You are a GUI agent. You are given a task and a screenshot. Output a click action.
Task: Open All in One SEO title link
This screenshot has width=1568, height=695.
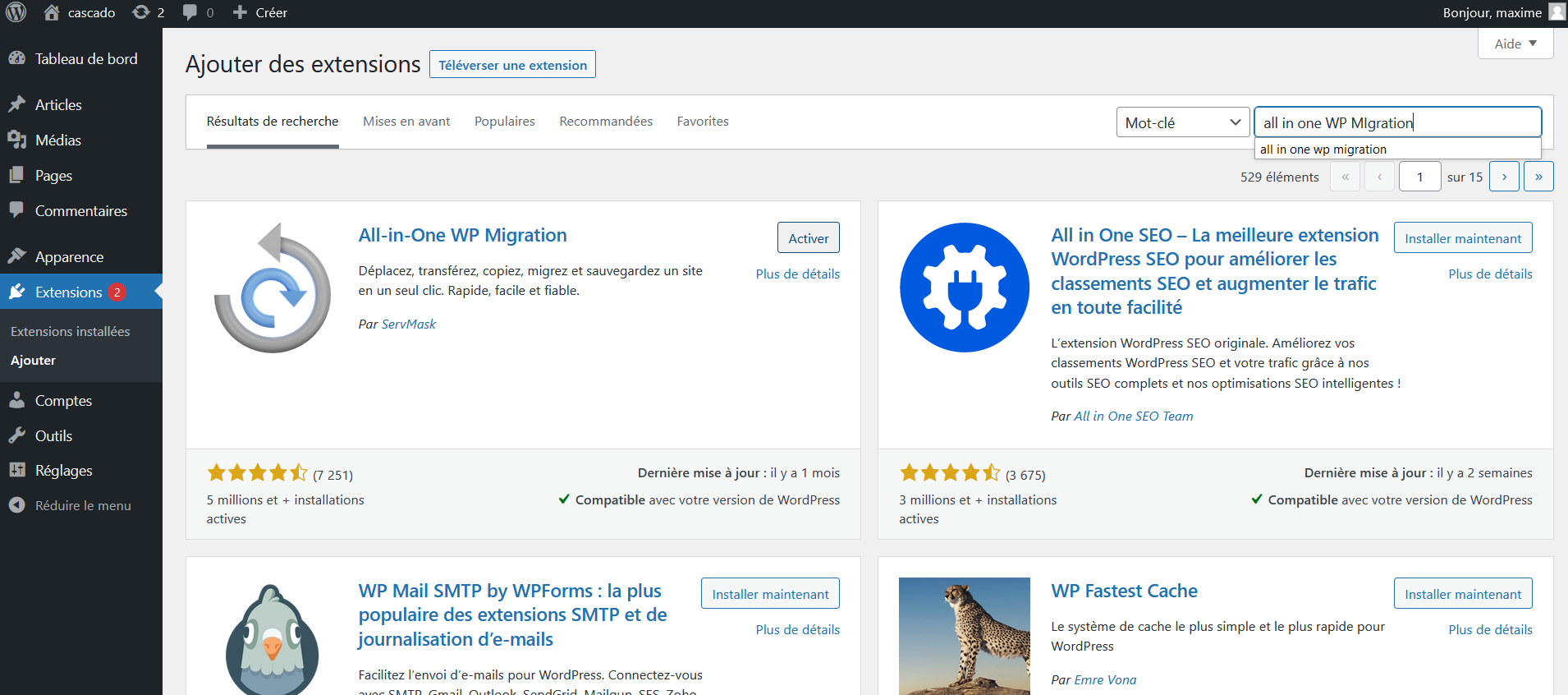1215,271
